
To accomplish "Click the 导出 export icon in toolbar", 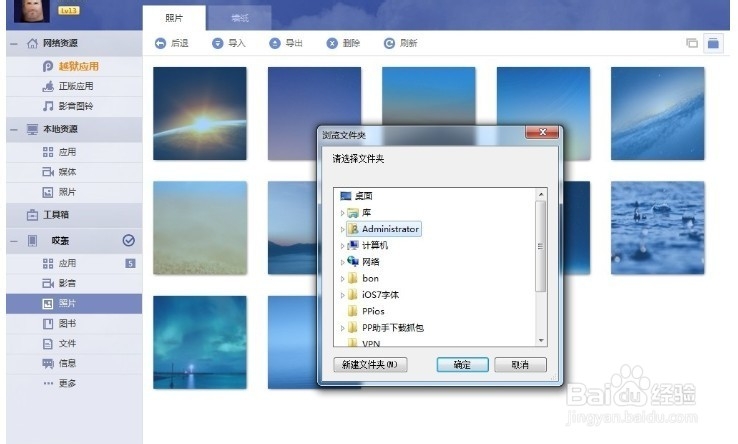I will pos(275,43).
